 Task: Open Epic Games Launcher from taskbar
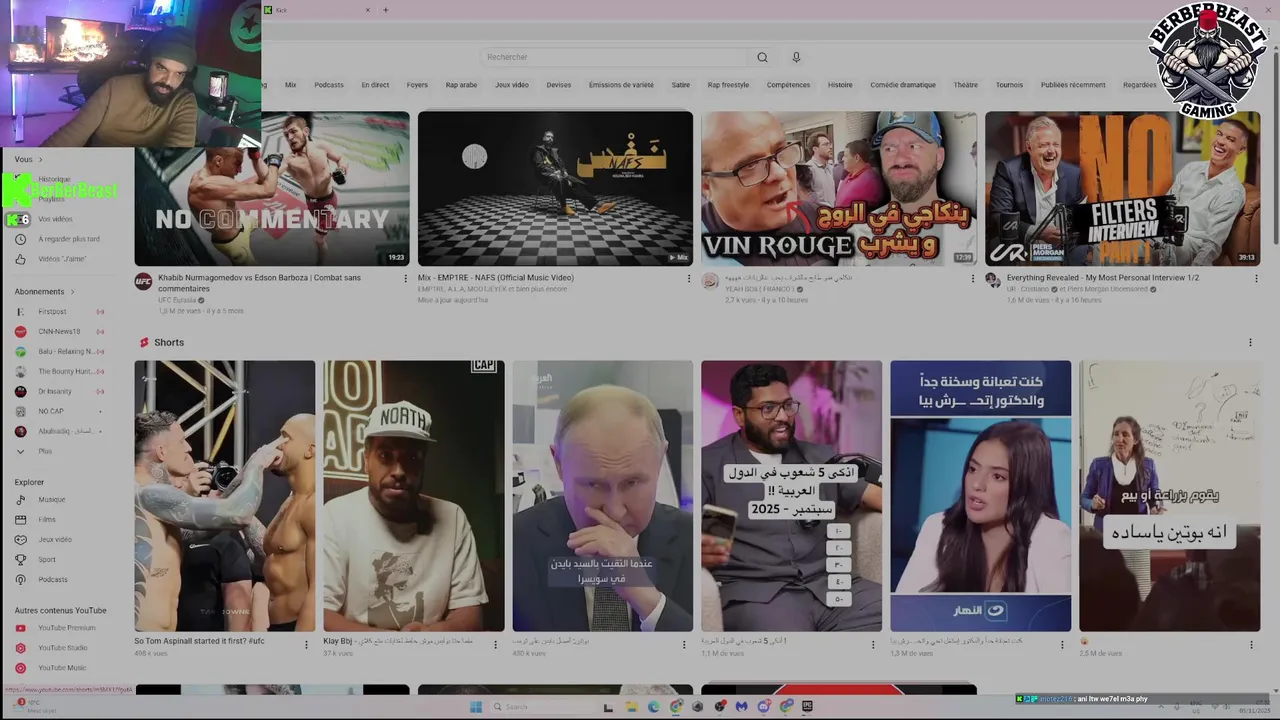click(808, 707)
